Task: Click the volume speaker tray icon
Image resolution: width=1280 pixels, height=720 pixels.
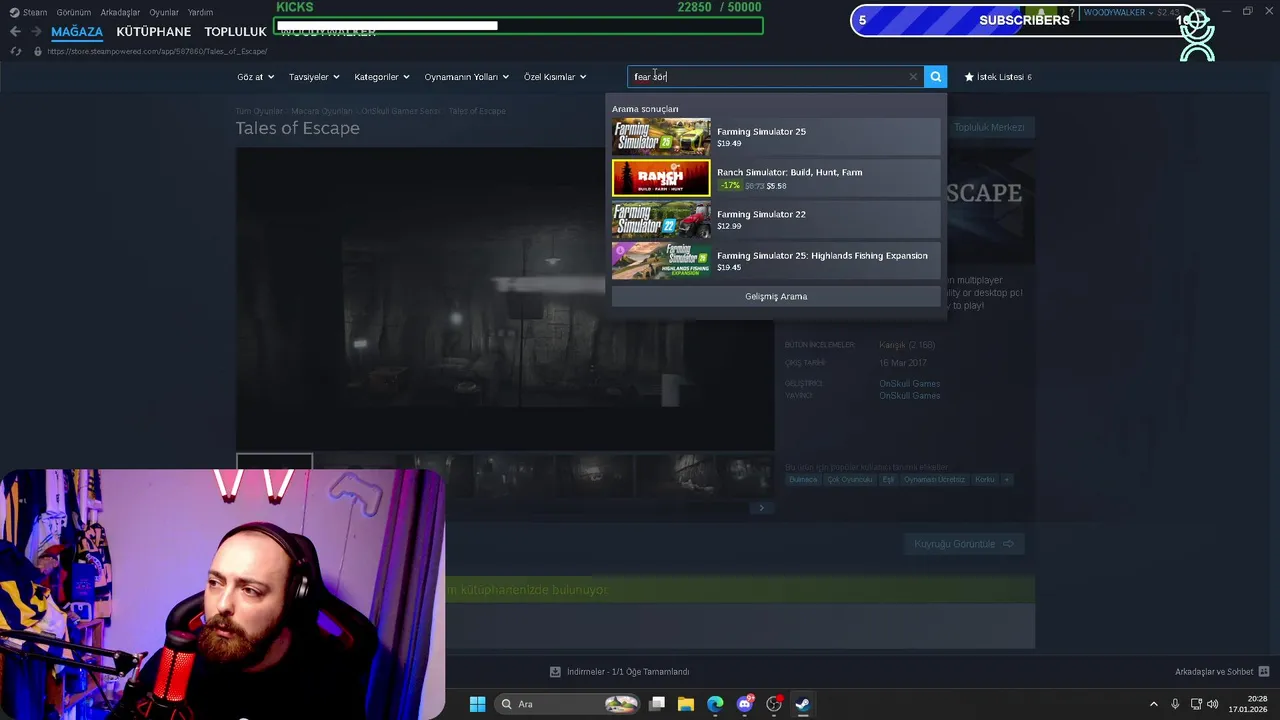Action: click(1212, 704)
